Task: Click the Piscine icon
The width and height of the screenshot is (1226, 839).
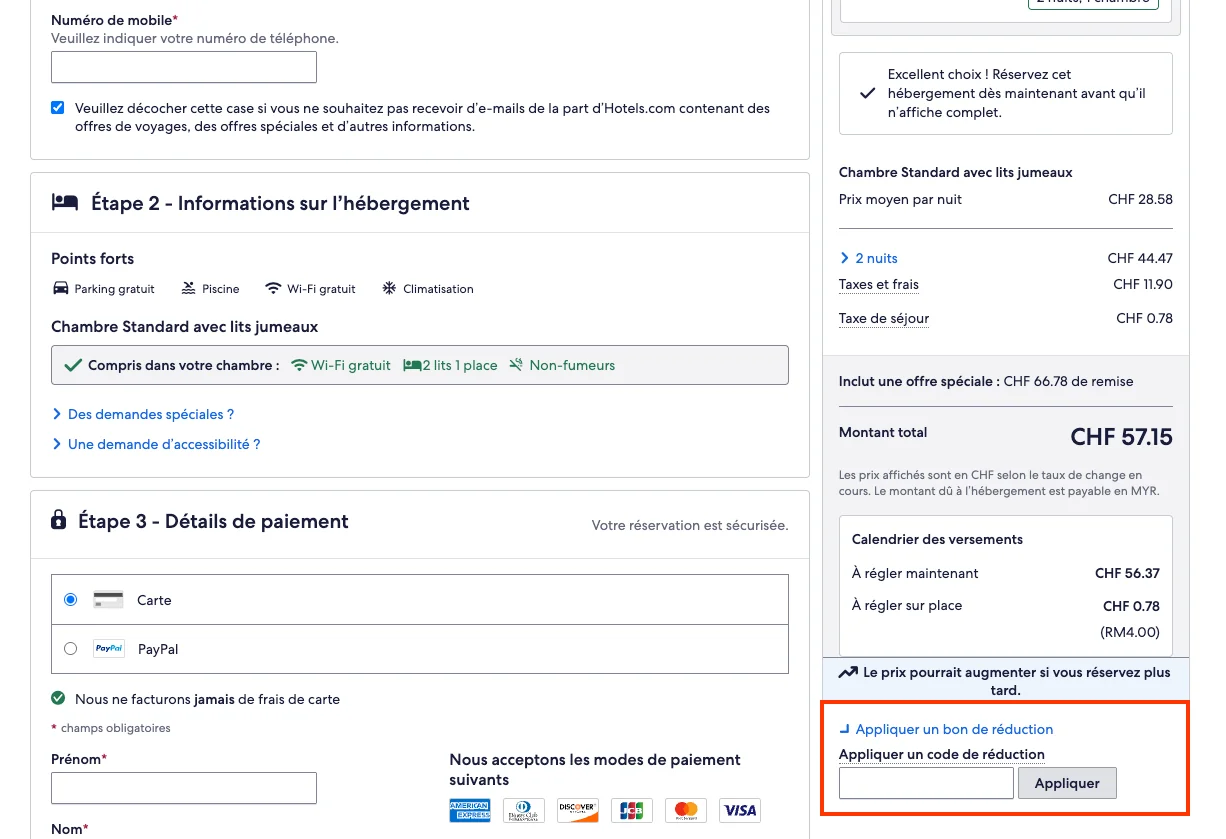Action: tap(187, 288)
